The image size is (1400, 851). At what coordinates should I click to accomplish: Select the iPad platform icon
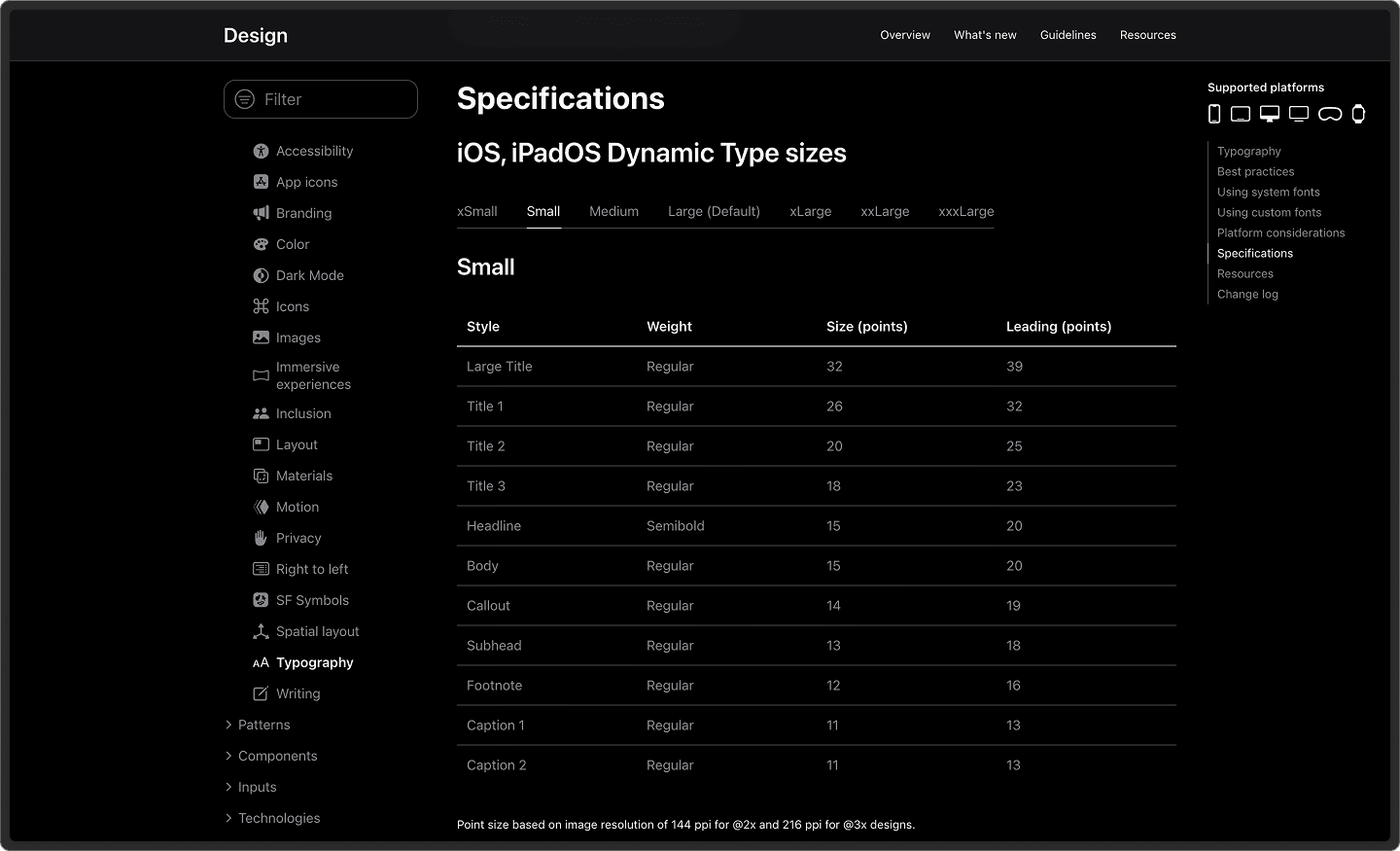click(1241, 114)
